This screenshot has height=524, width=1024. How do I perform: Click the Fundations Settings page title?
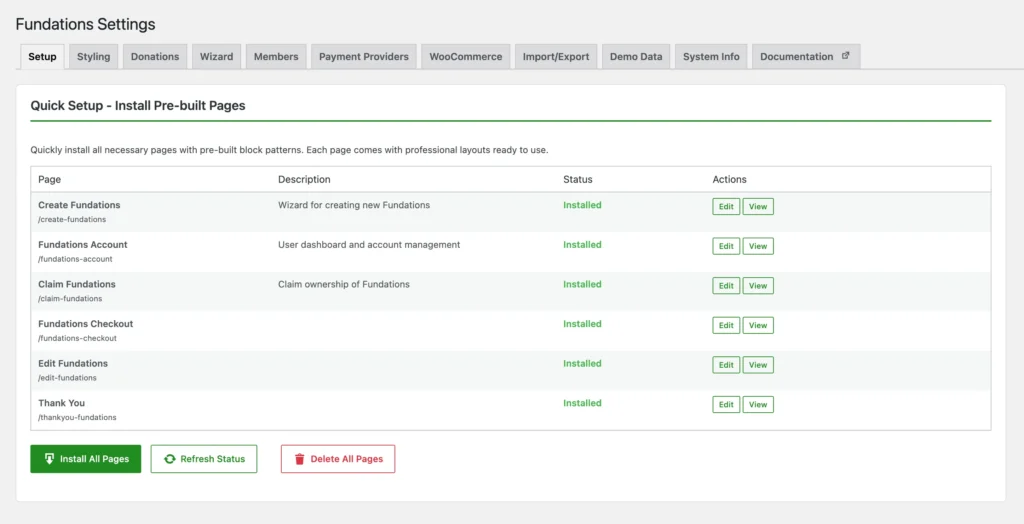86,24
